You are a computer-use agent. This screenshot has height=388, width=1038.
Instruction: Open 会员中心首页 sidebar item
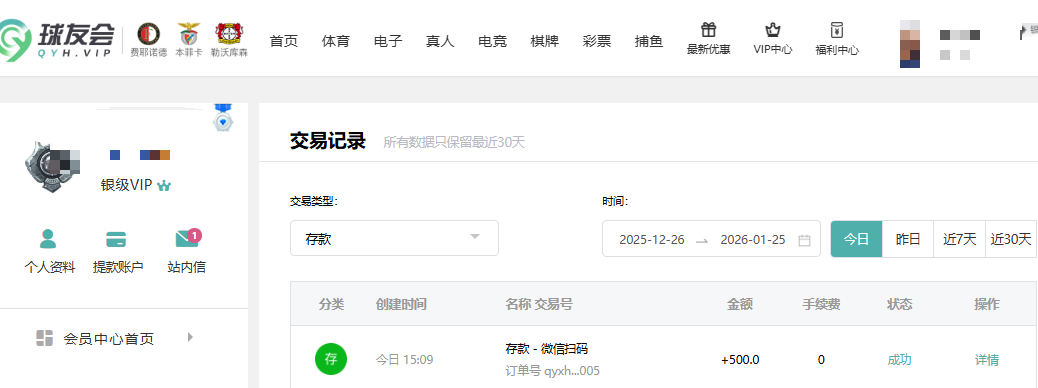(124, 338)
